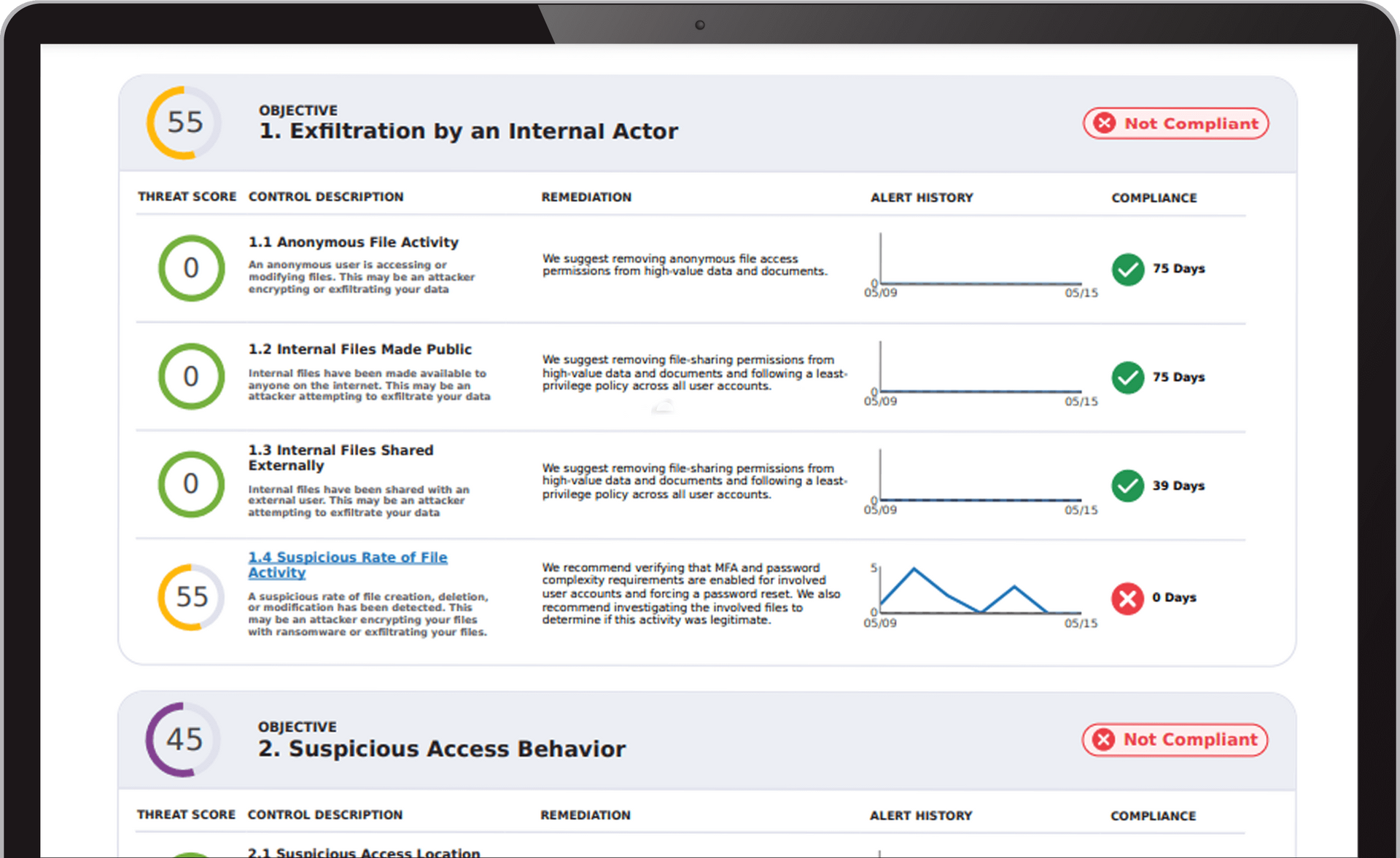Click the Suspicious Access Behavior heading
Image resolution: width=1400 pixels, height=858 pixels.
pos(442,749)
